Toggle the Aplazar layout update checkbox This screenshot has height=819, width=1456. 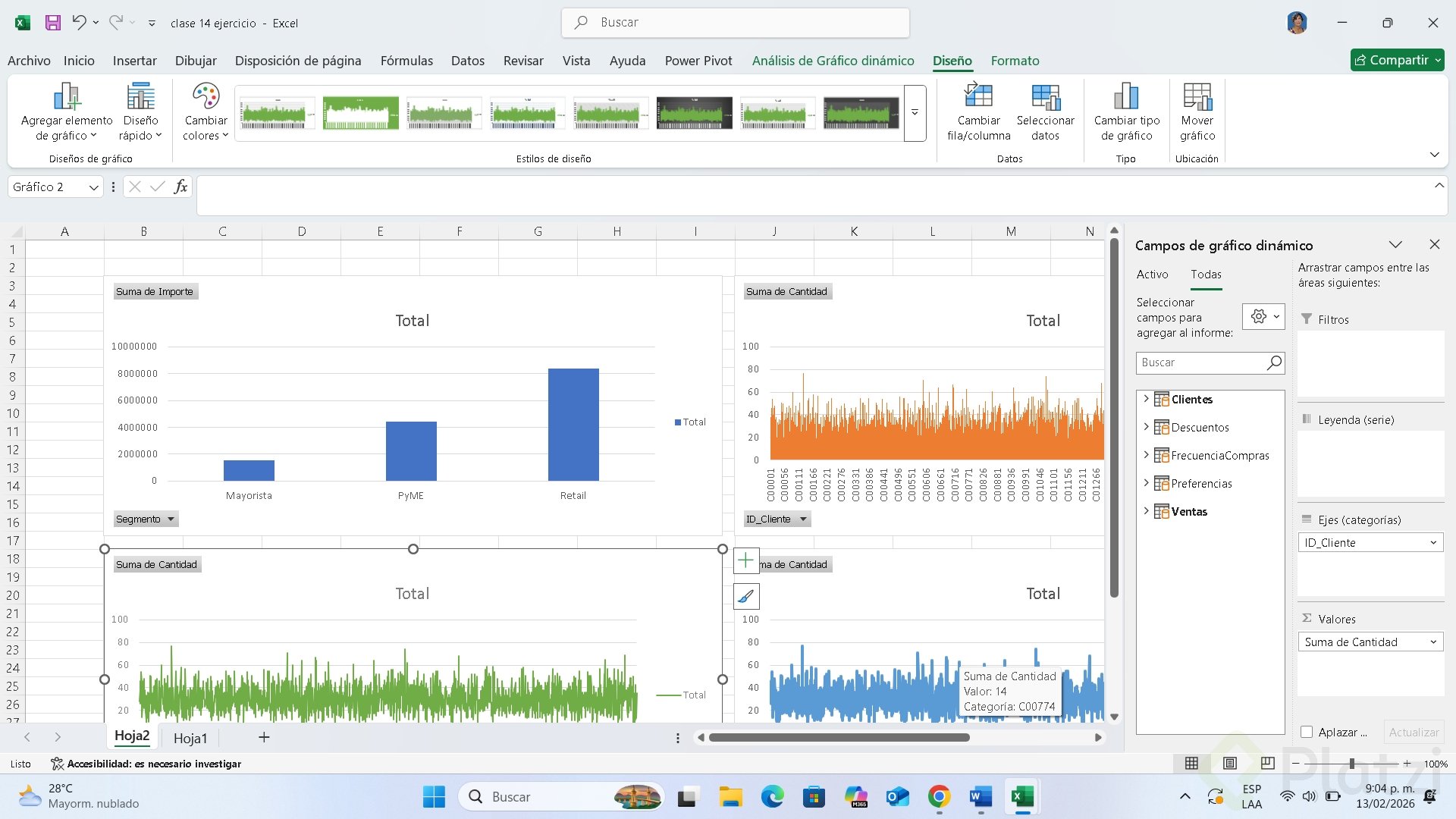1307,733
